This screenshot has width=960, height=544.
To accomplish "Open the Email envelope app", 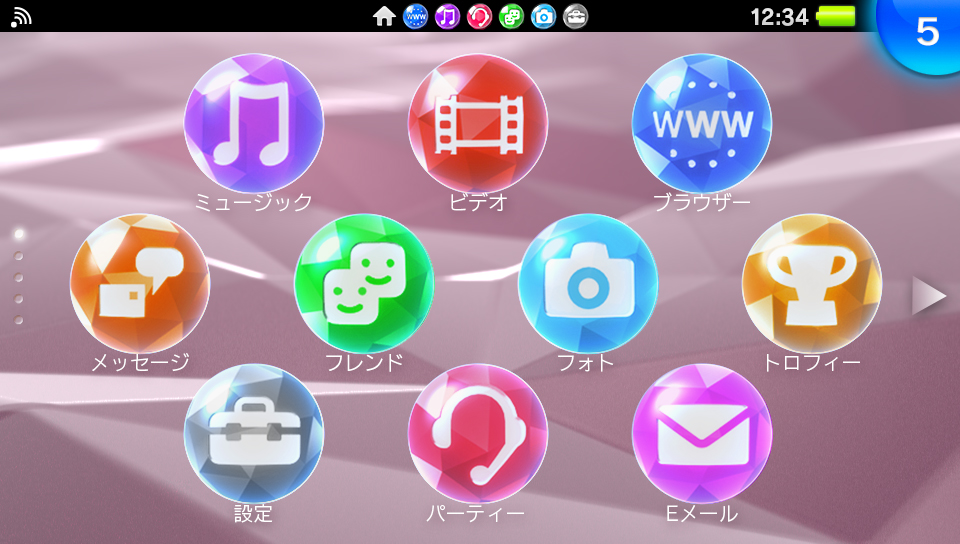I will (702, 433).
